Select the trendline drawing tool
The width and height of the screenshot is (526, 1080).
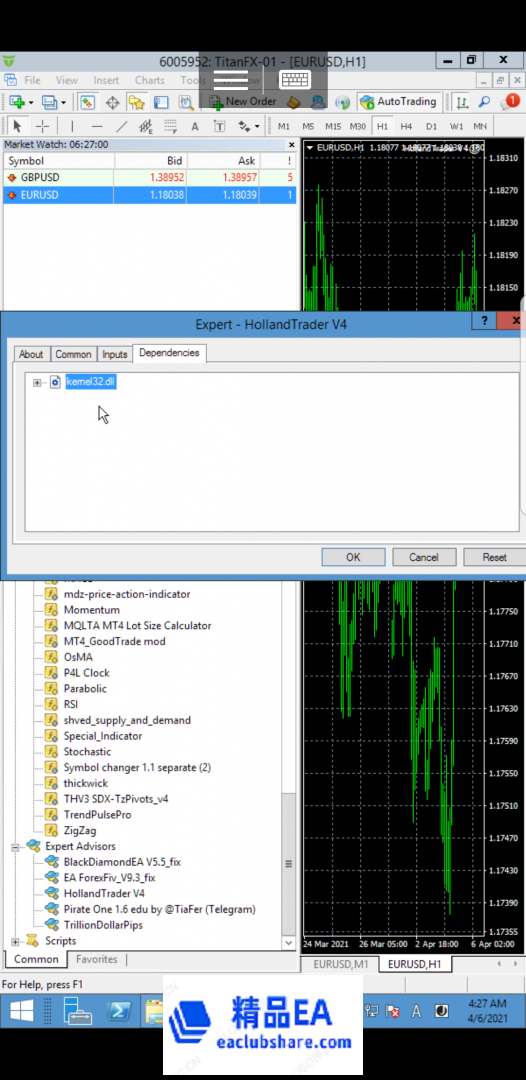121,126
